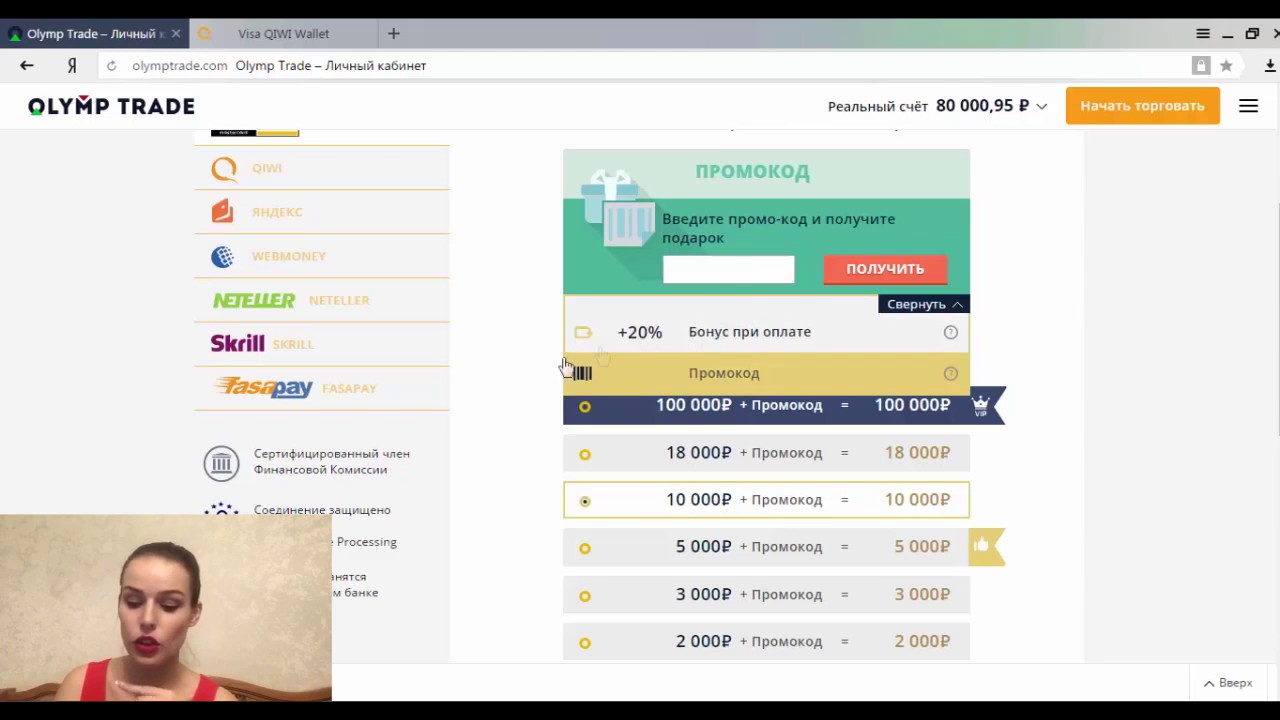Select the 10 000₽ deposit option
The image size is (1280, 720).
766,500
